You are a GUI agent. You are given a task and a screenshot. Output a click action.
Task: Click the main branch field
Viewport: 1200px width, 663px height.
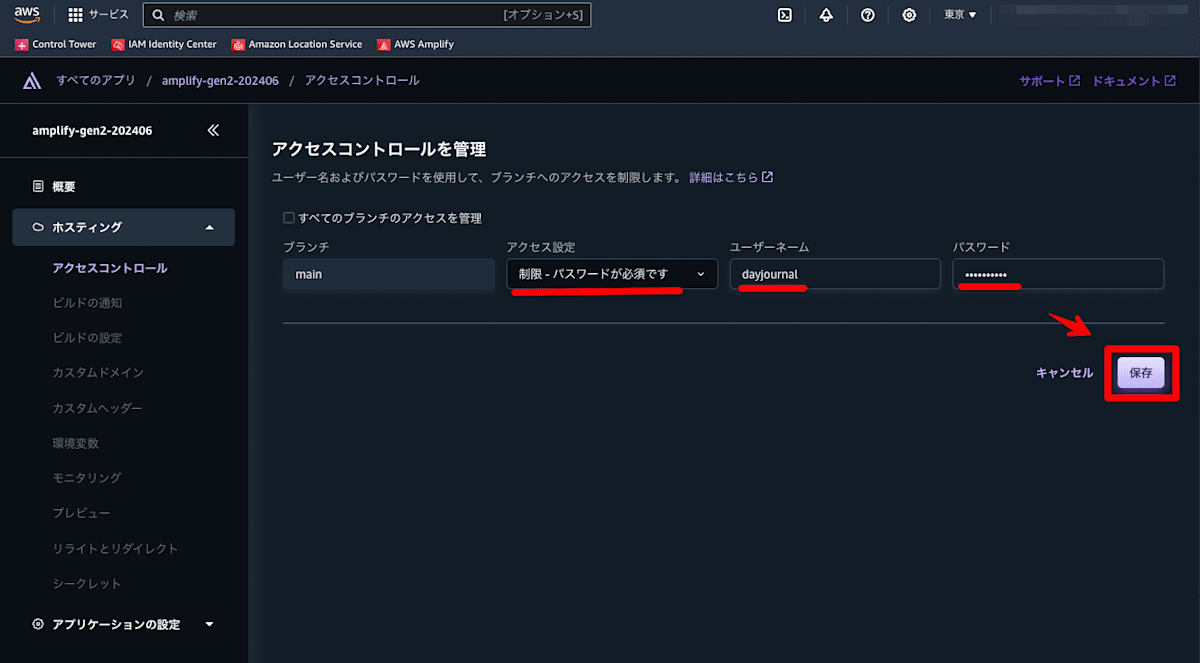pos(388,274)
